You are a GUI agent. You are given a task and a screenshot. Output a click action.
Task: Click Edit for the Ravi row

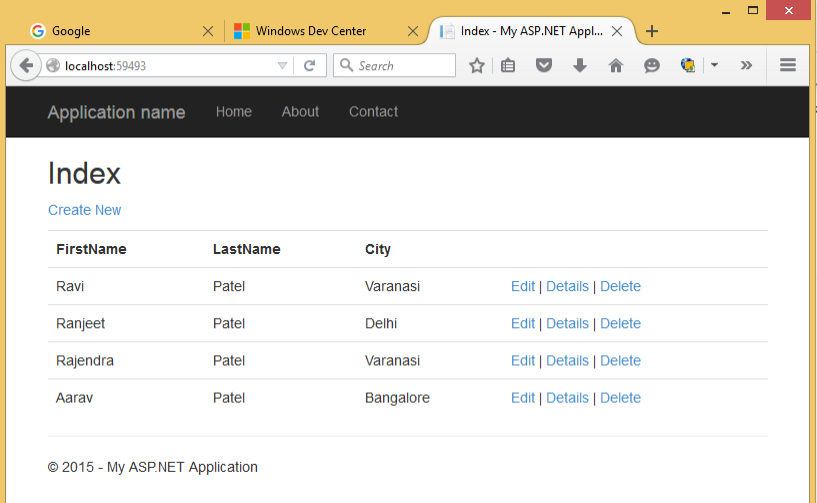tap(523, 286)
